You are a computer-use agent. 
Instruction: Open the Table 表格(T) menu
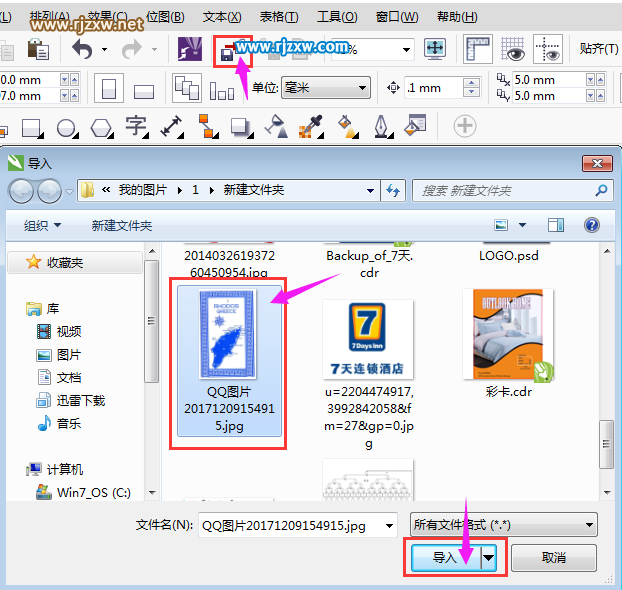click(x=279, y=17)
